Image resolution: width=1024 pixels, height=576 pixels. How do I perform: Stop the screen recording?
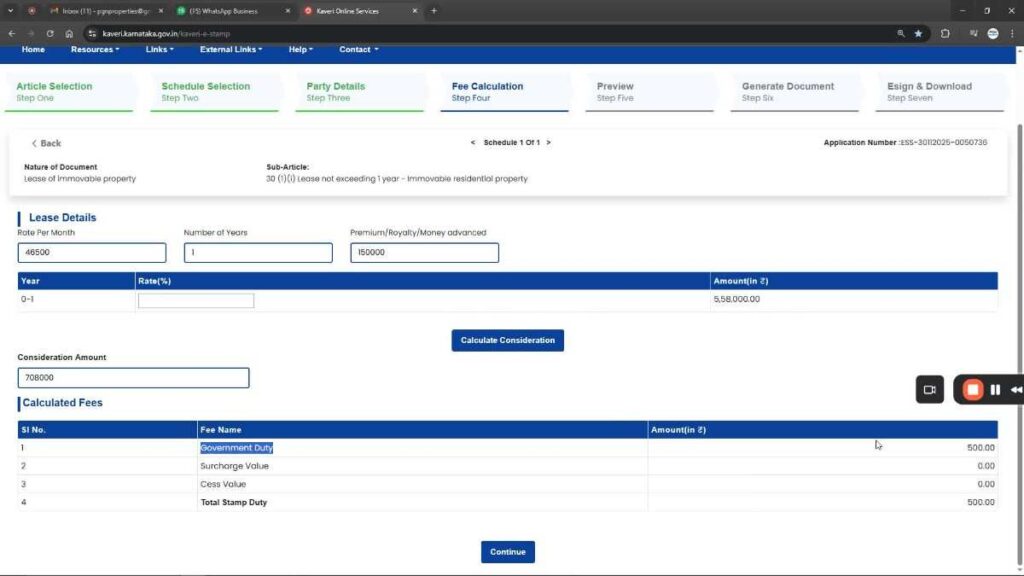pos(972,390)
